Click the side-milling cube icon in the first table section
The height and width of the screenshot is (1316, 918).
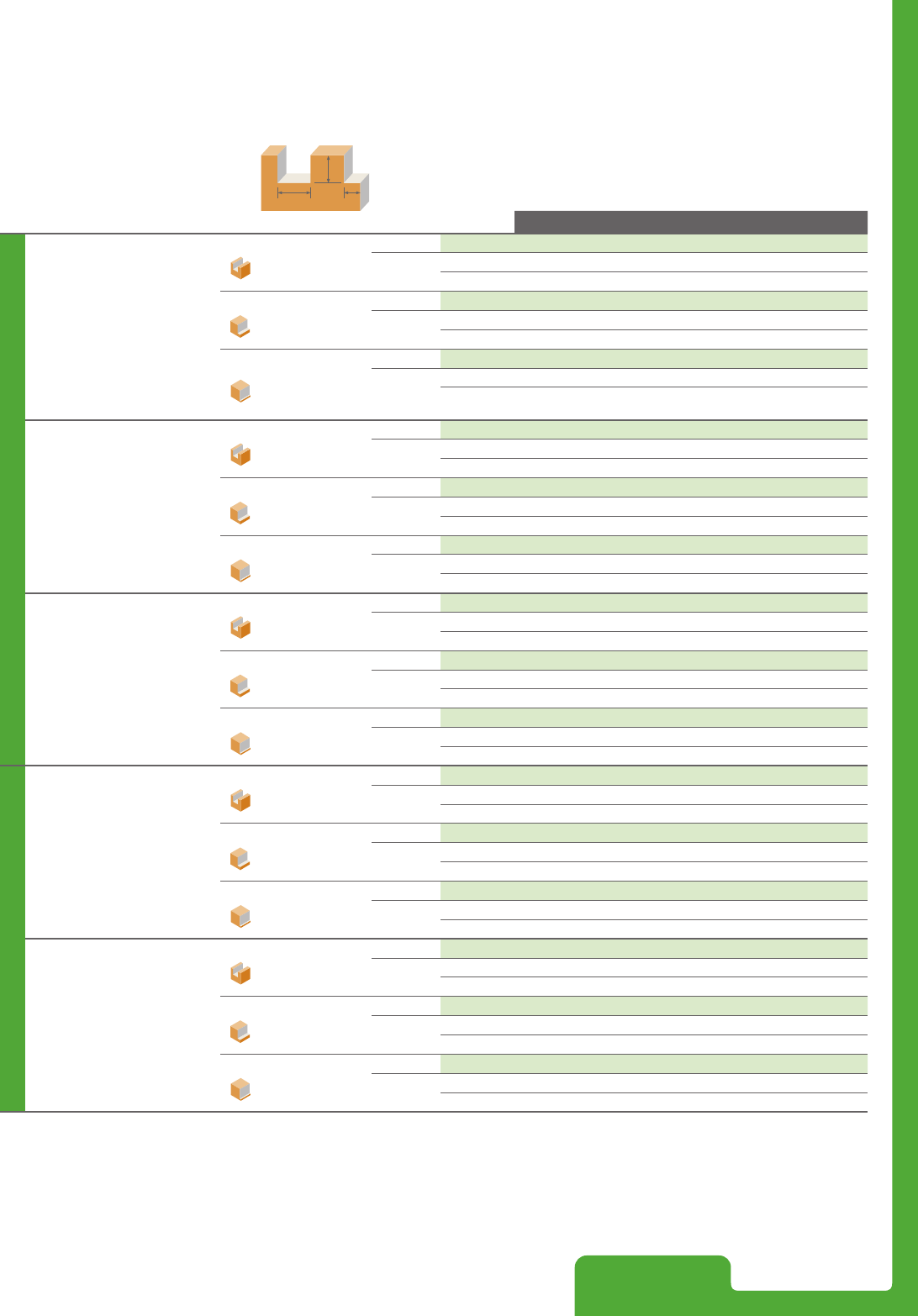pos(240,391)
